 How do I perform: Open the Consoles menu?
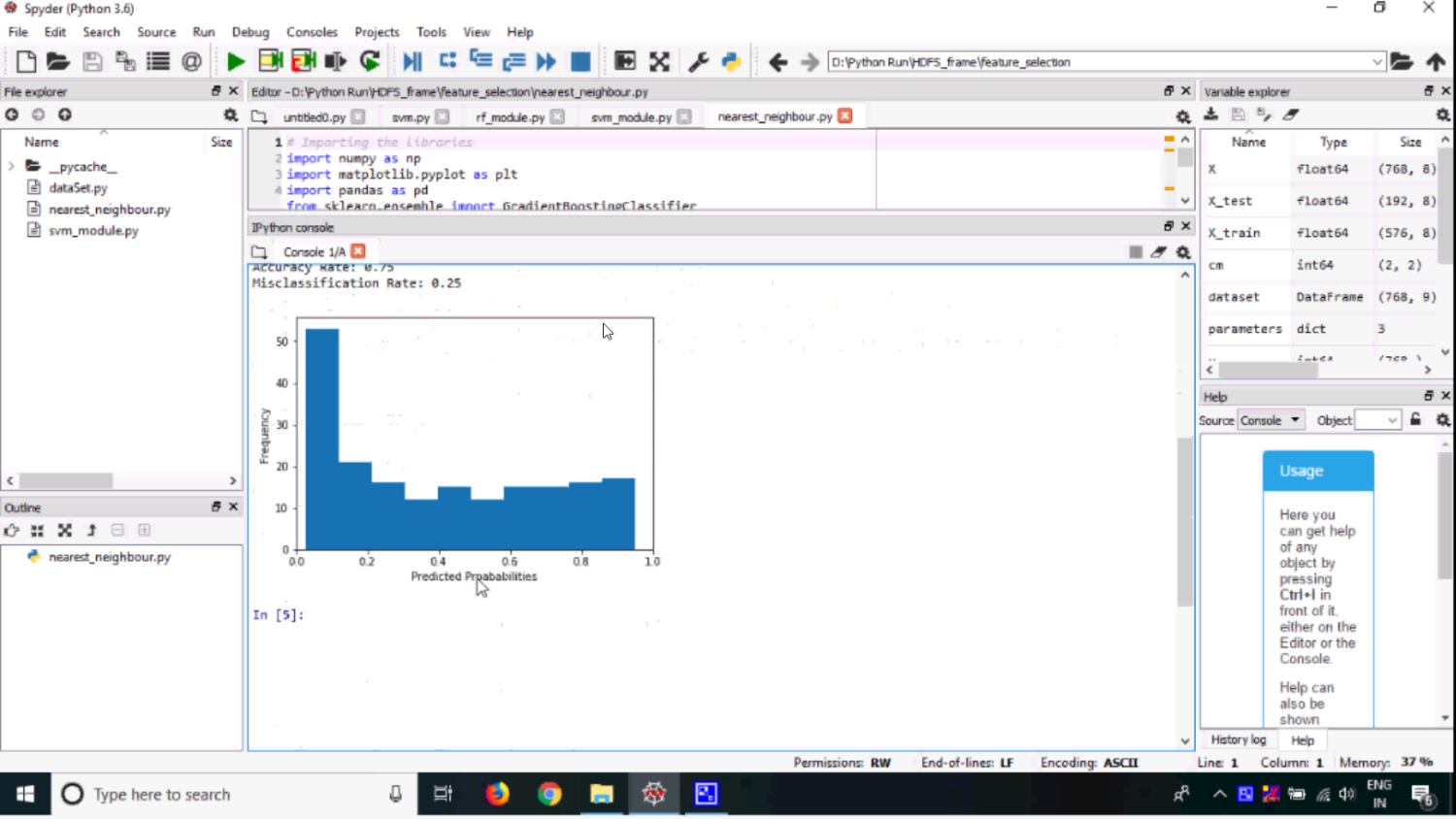312,32
